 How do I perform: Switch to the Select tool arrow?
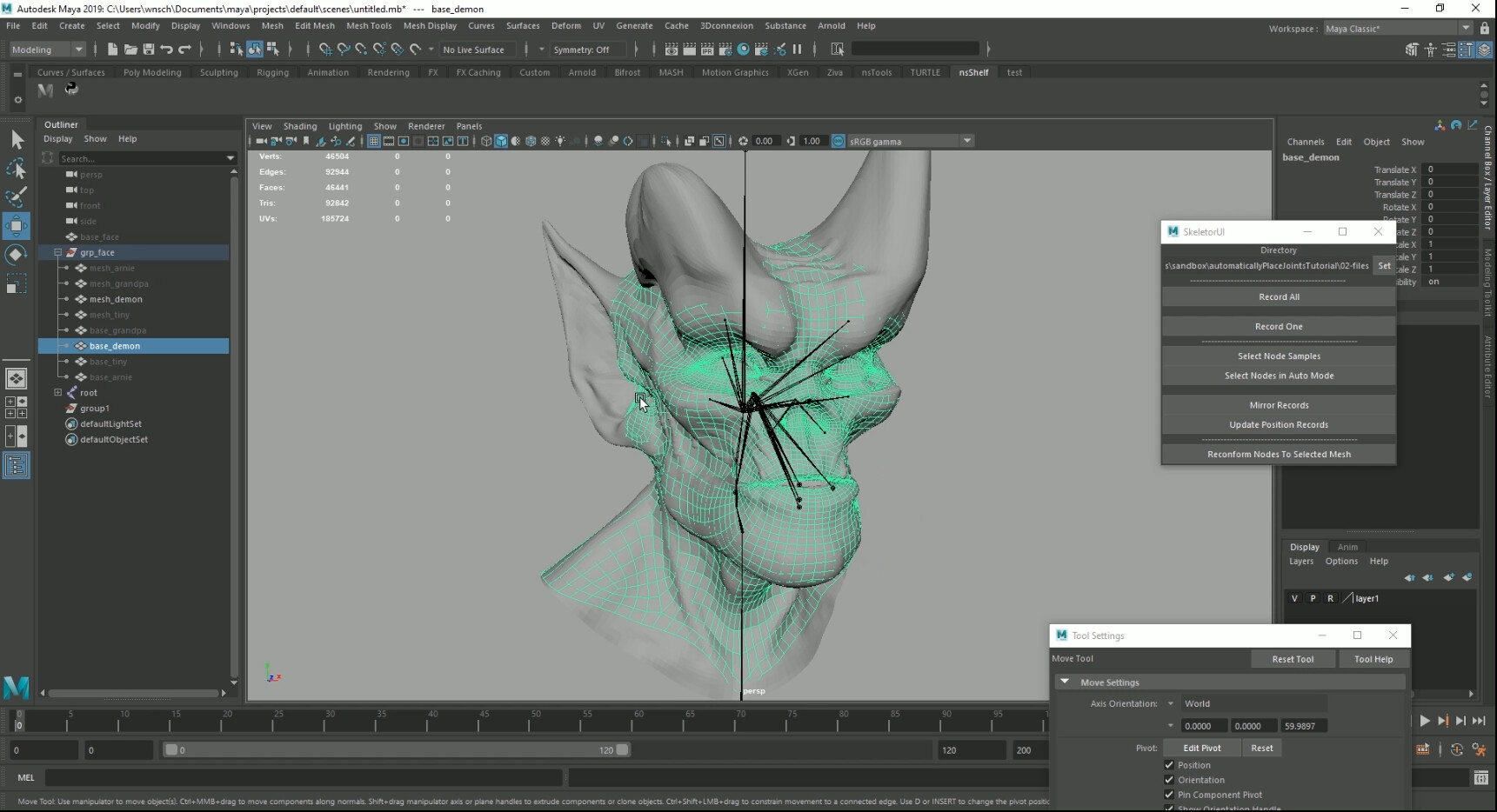(17, 140)
